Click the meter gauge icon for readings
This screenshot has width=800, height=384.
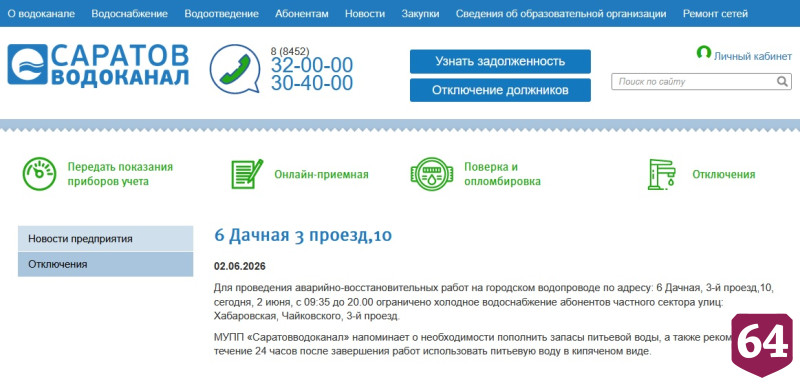coord(39,174)
